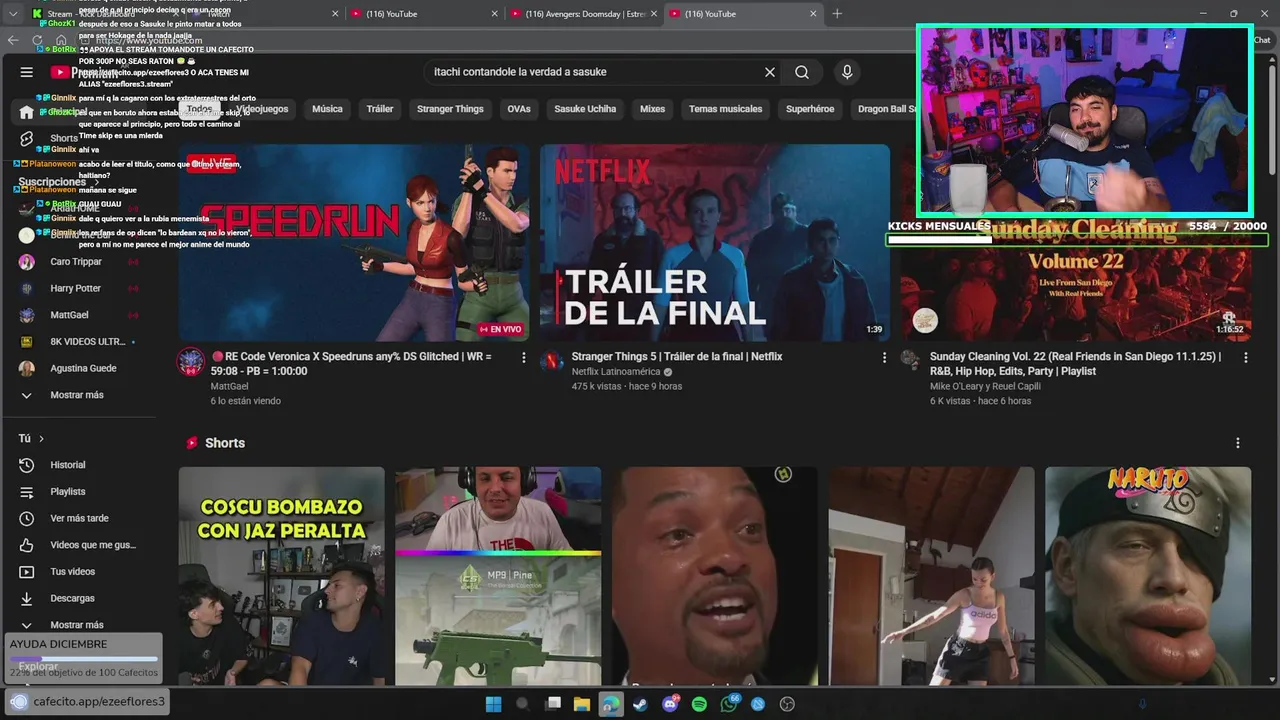Open the Tú section chevron

[41, 439]
